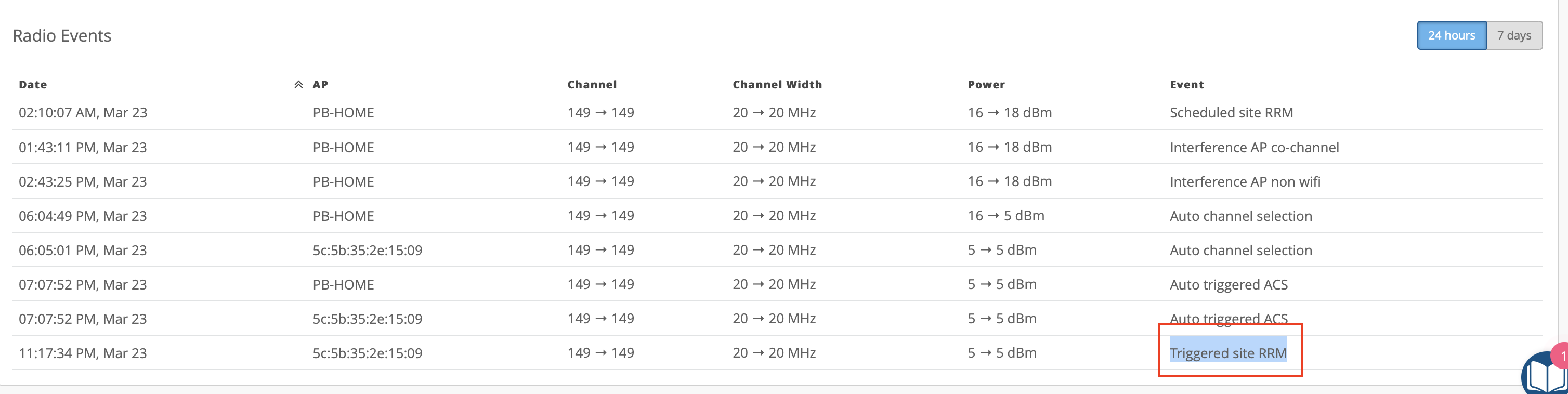Sort table by Date column header
1568x394 pixels.
point(33,85)
